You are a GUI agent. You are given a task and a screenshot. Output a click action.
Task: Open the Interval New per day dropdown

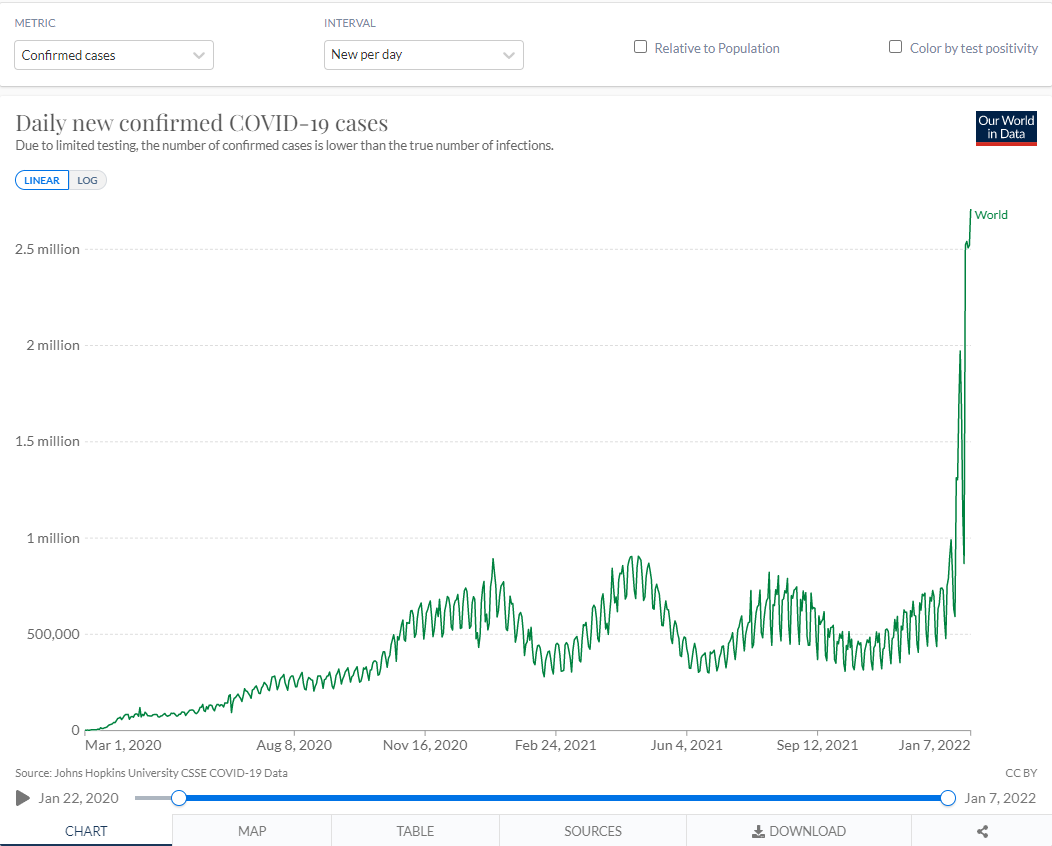click(x=423, y=55)
